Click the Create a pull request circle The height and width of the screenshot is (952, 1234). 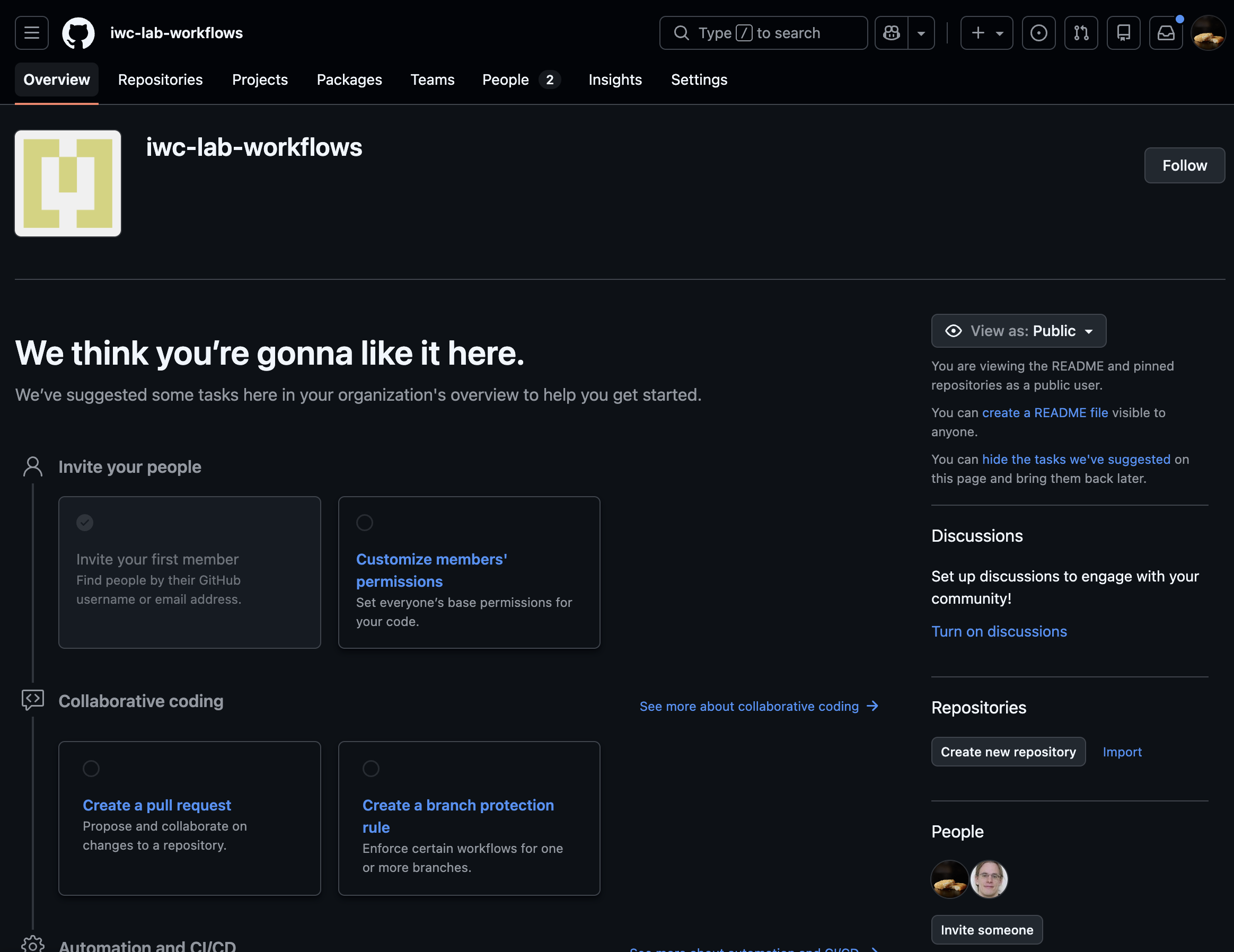tap(91, 769)
